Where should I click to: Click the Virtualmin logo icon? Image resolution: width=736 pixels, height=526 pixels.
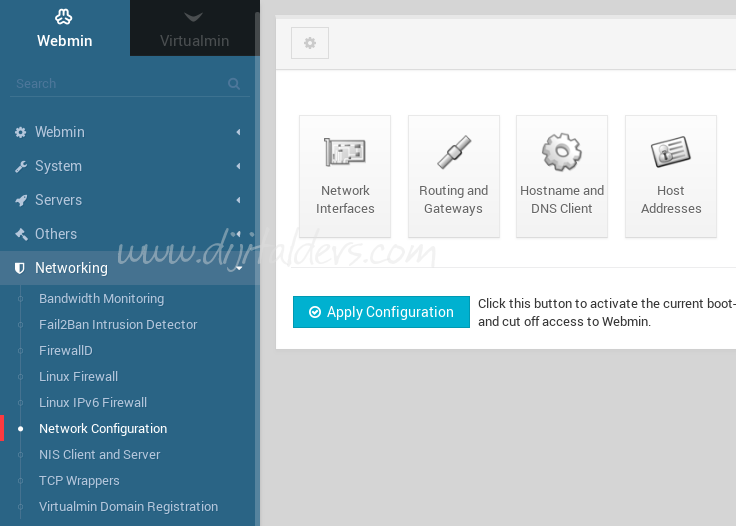(194, 17)
